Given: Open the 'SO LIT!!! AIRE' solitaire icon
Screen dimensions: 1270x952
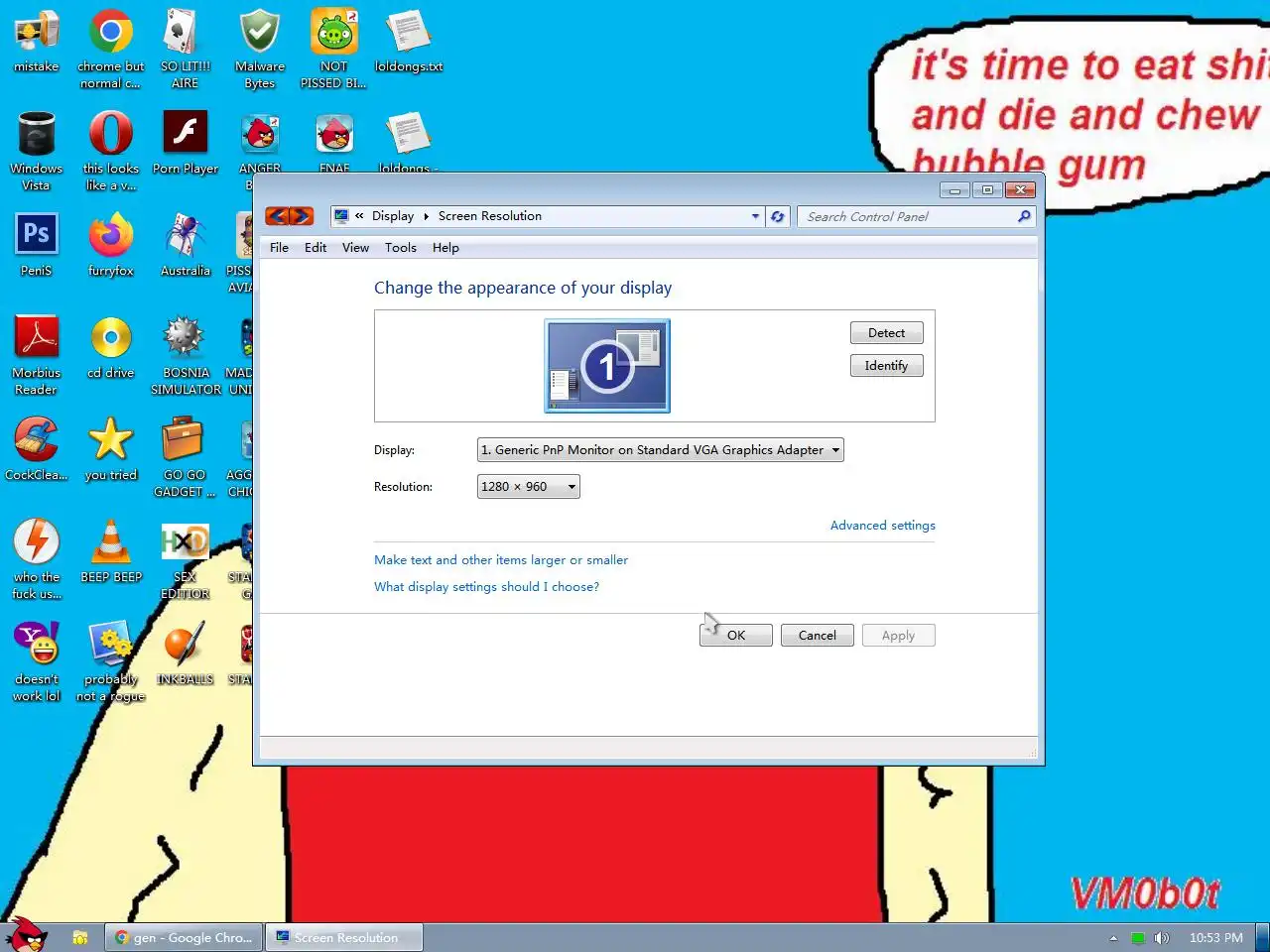Looking at the screenshot, I should click(185, 50).
